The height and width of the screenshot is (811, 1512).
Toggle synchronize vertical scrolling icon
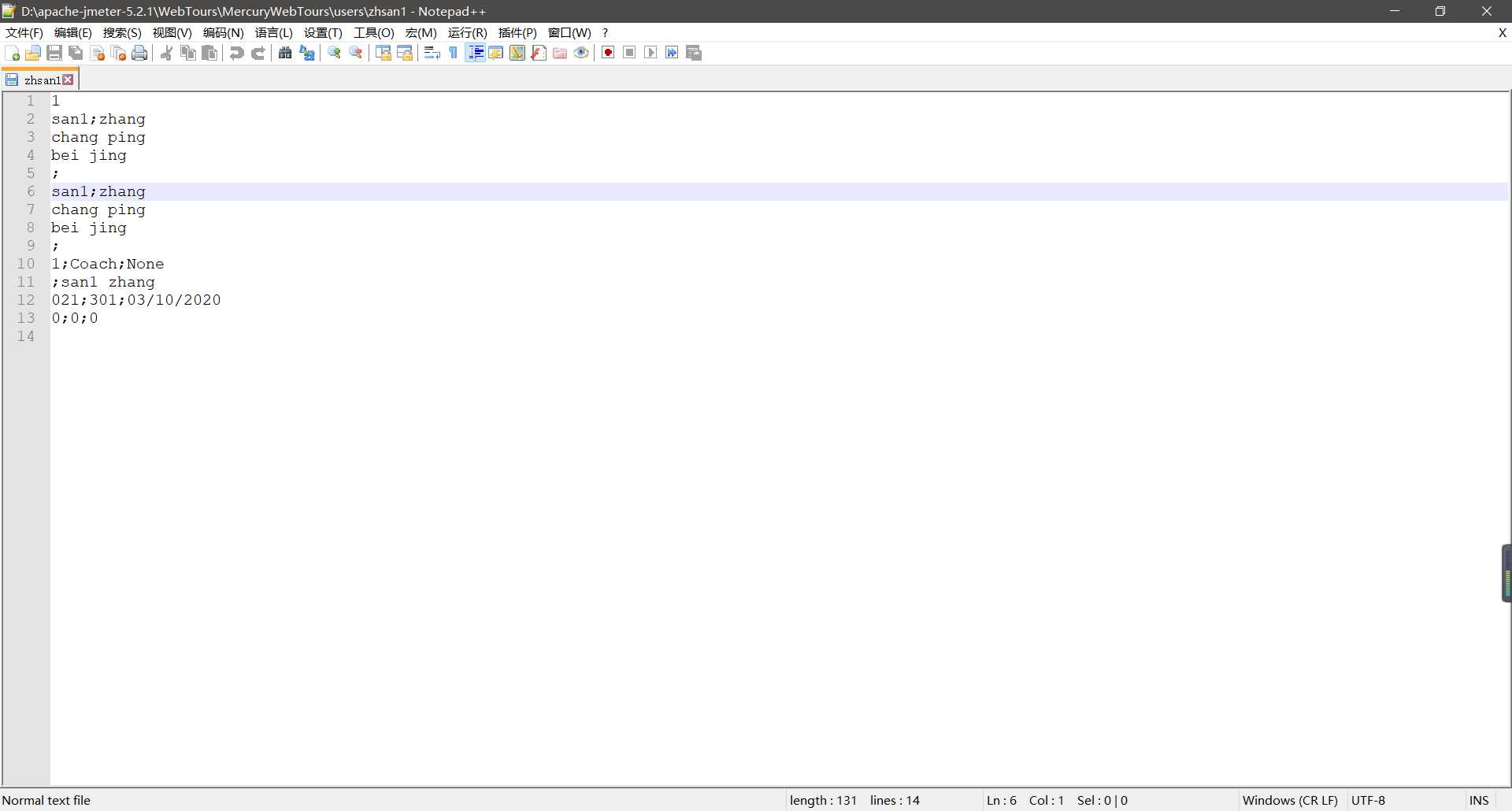(x=384, y=53)
